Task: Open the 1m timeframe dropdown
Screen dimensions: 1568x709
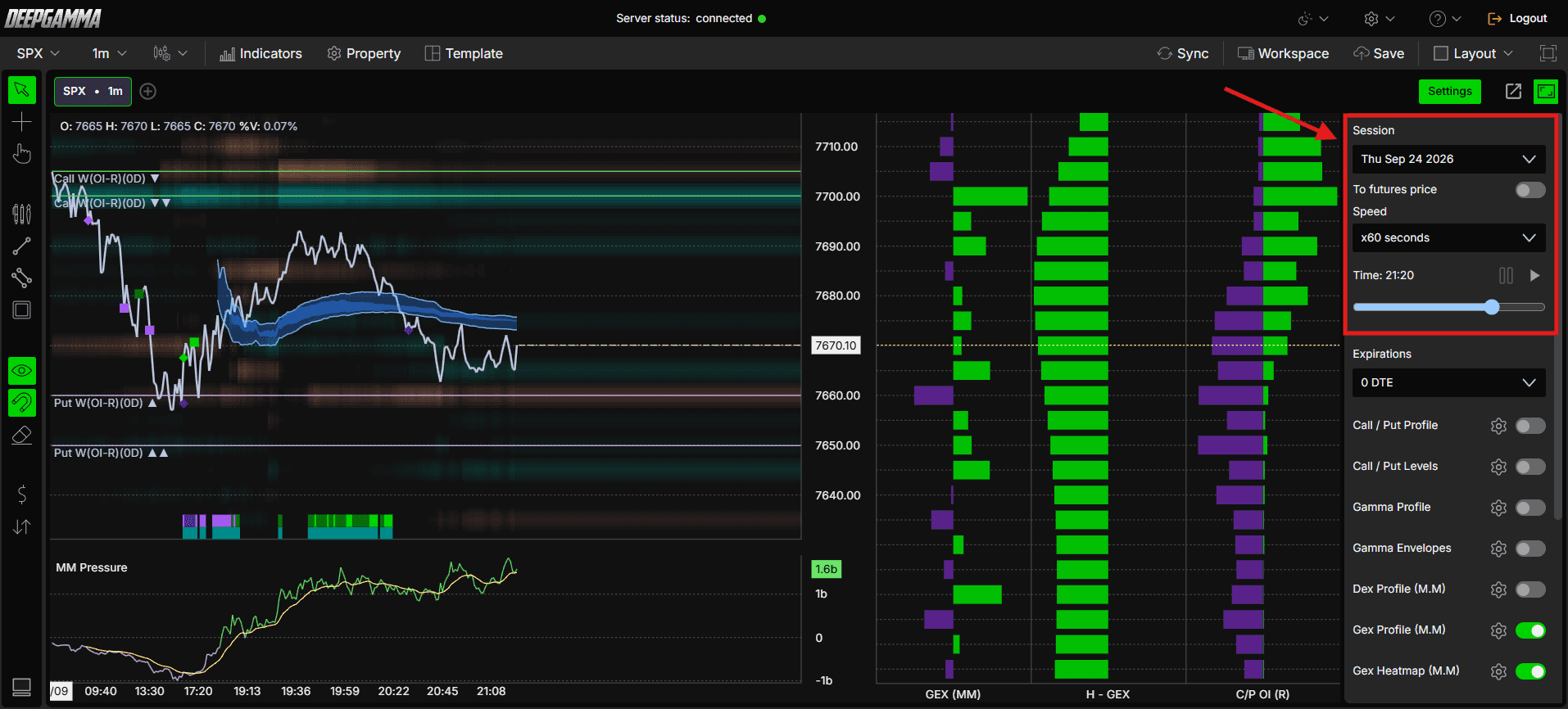Action: (109, 53)
